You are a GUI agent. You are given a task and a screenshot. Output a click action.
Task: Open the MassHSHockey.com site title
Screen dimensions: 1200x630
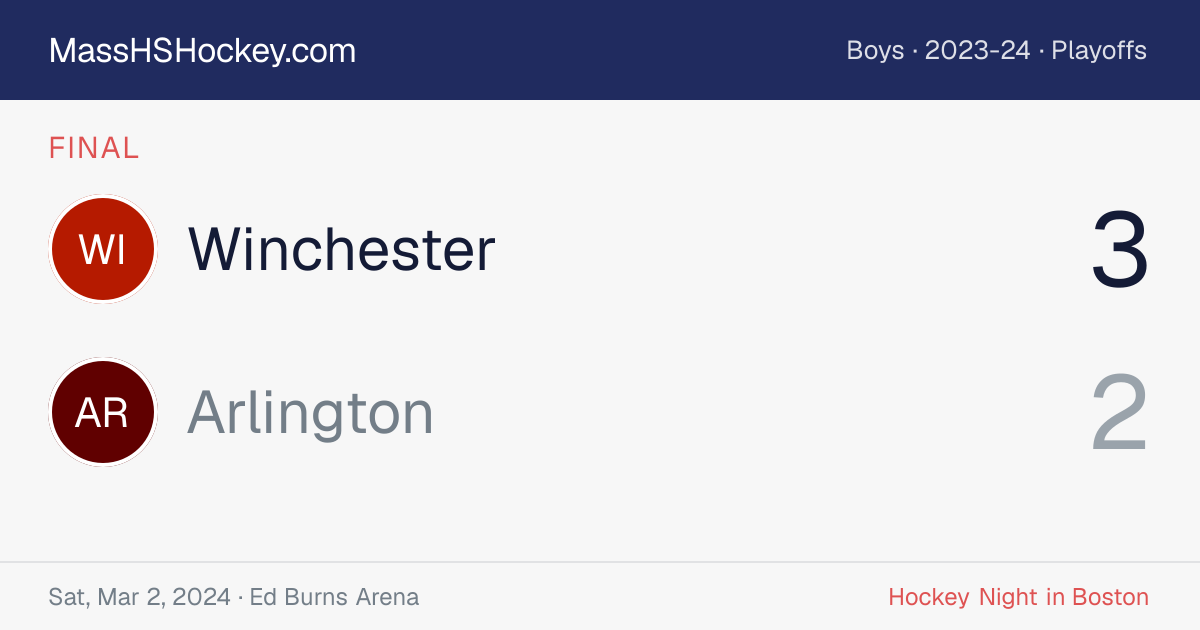(x=203, y=50)
